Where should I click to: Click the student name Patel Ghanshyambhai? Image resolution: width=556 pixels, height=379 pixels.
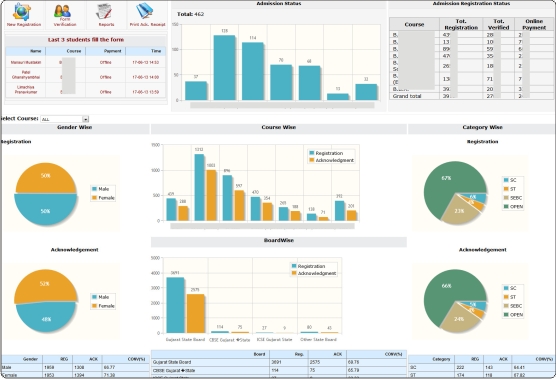click(x=26, y=74)
